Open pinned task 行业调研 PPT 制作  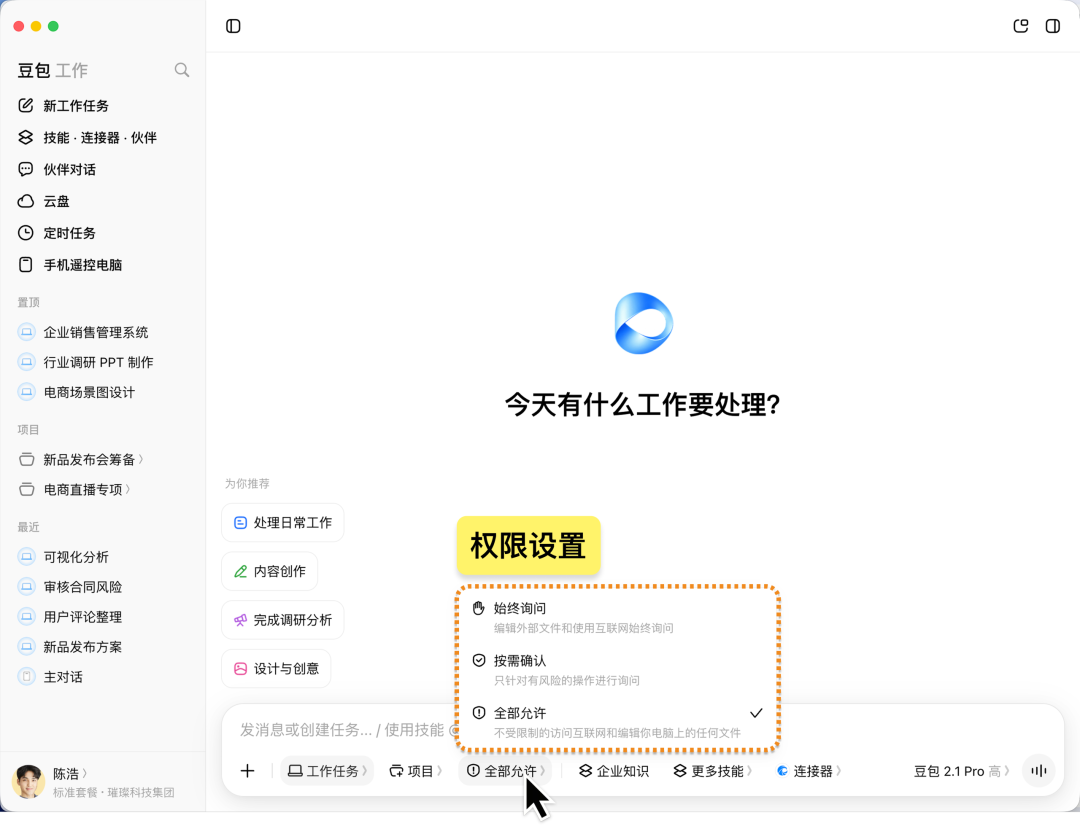click(x=103, y=362)
